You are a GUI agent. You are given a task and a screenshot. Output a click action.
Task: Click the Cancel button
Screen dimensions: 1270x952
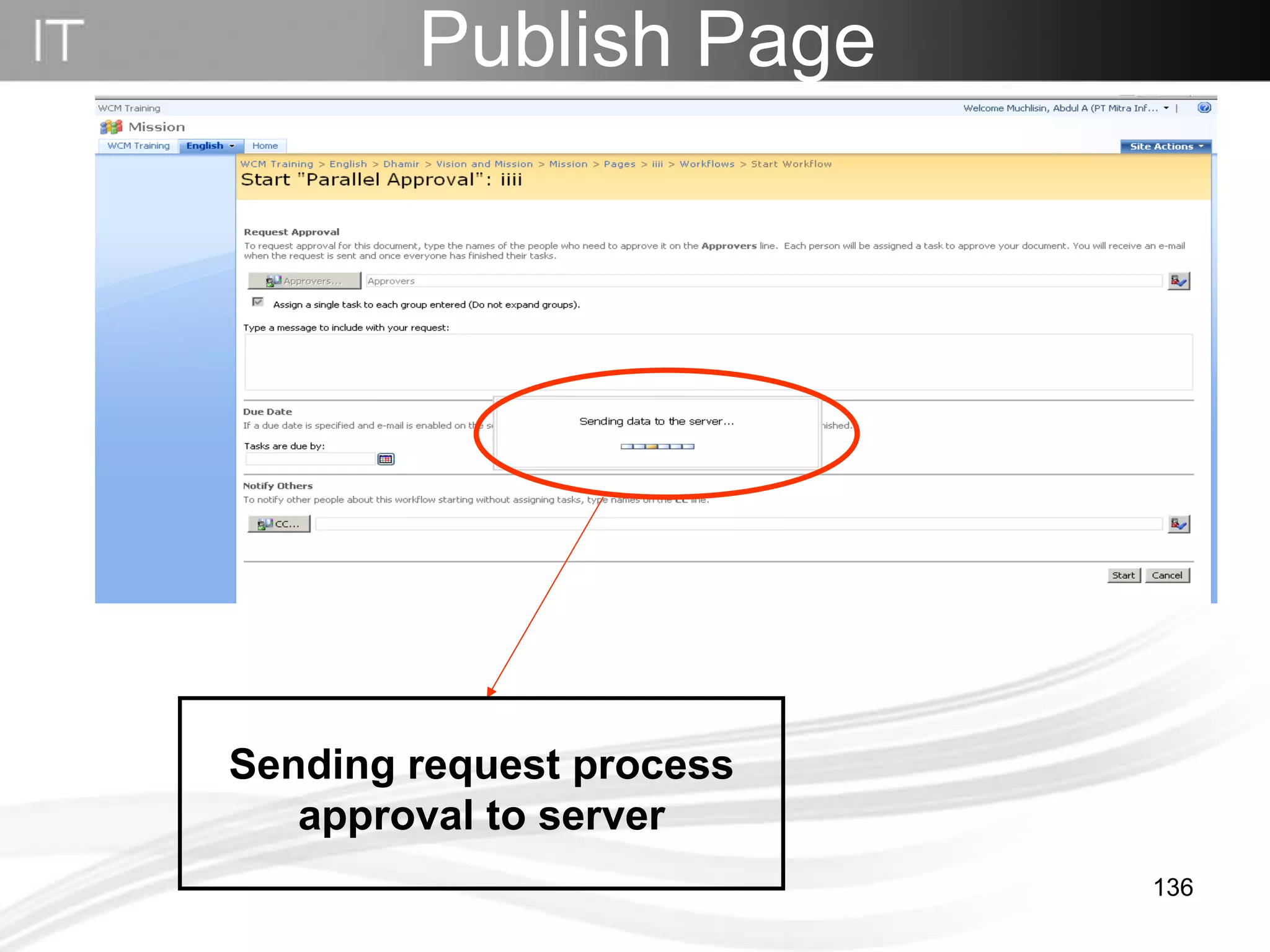[x=1167, y=575]
